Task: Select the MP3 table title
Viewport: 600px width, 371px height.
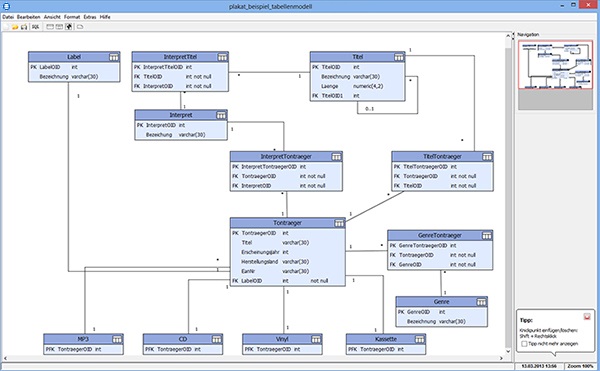Action: [83, 339]
